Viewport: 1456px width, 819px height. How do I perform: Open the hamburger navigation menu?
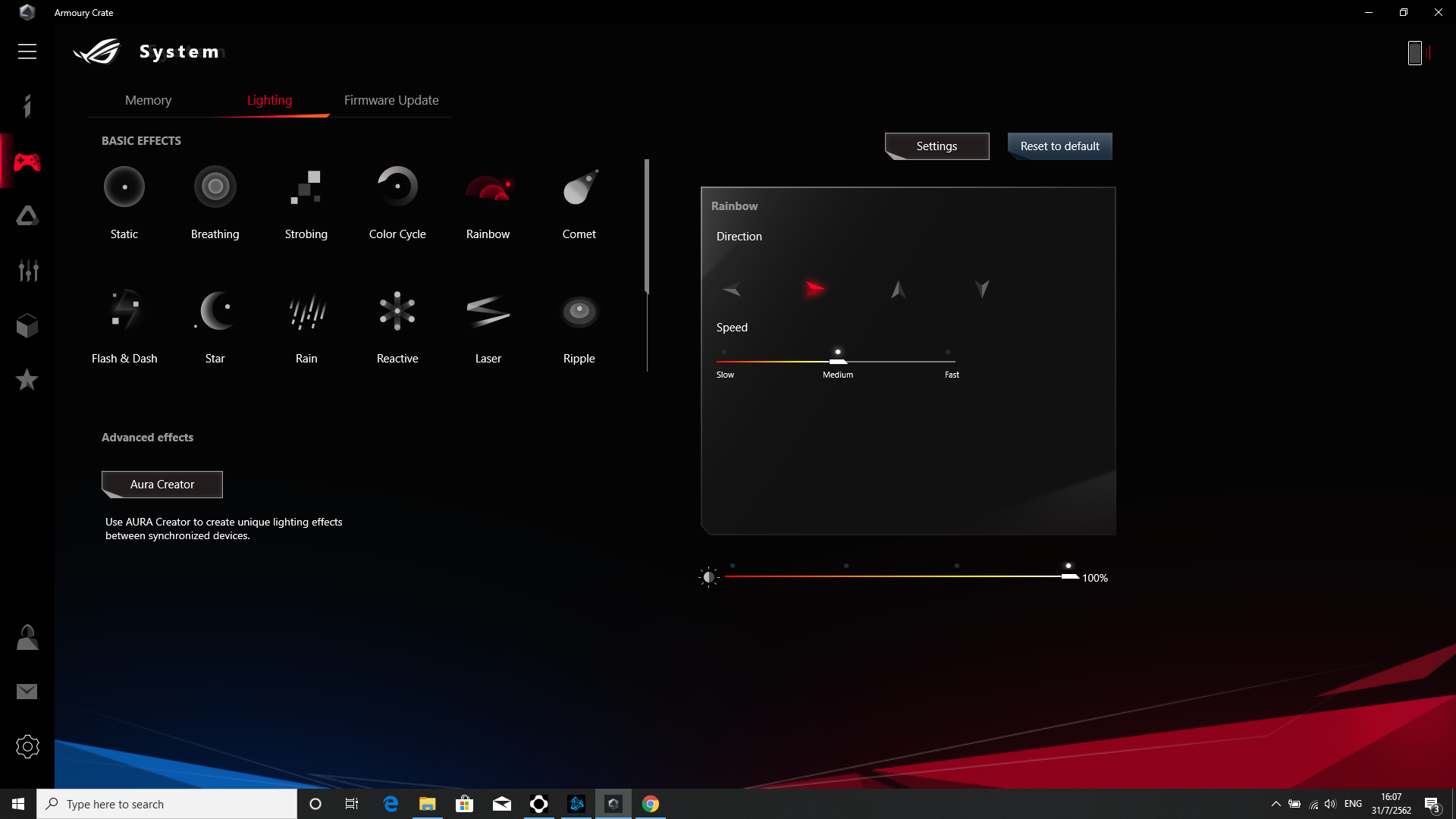coord(27,52)
